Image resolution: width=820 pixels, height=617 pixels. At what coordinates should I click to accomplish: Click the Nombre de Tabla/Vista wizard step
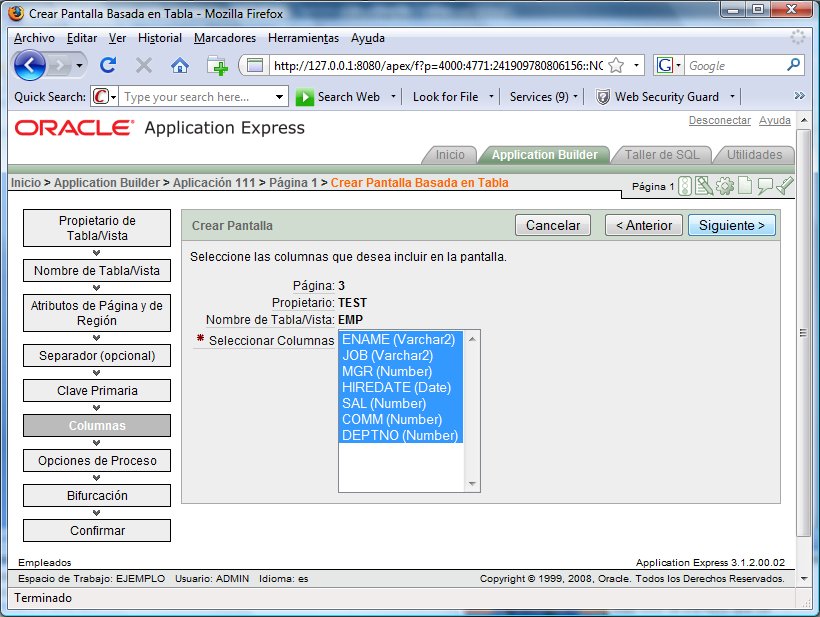[x=97, y=270]
